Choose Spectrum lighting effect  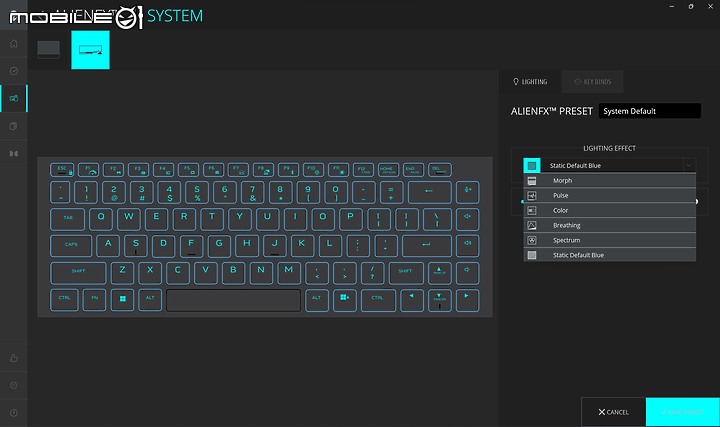pyautogui.click(x=609, y=240)
